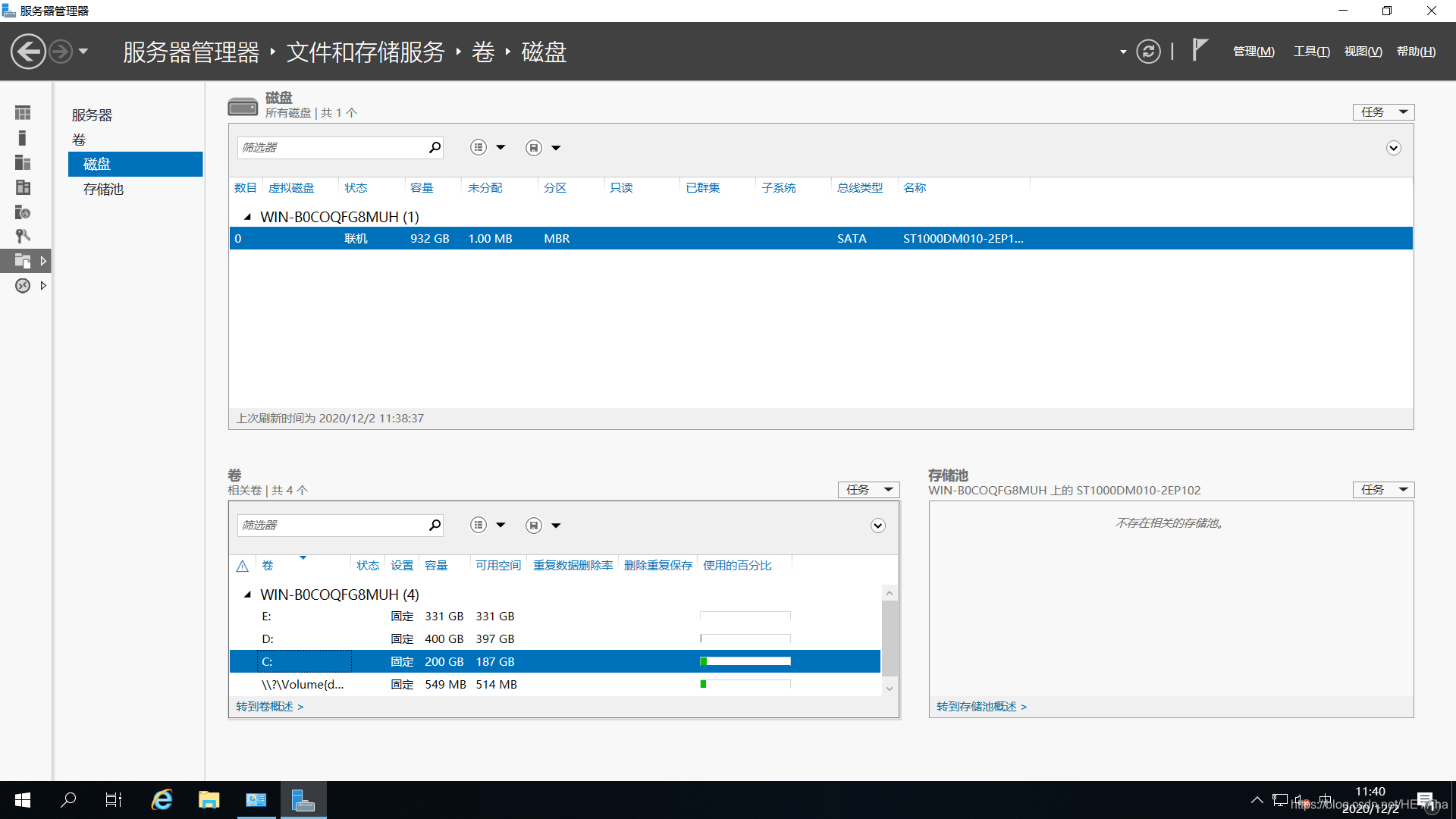Screen dimensions: 1456x819
Task: Open the All Servers sidebar icon
Action: [22, 162]
